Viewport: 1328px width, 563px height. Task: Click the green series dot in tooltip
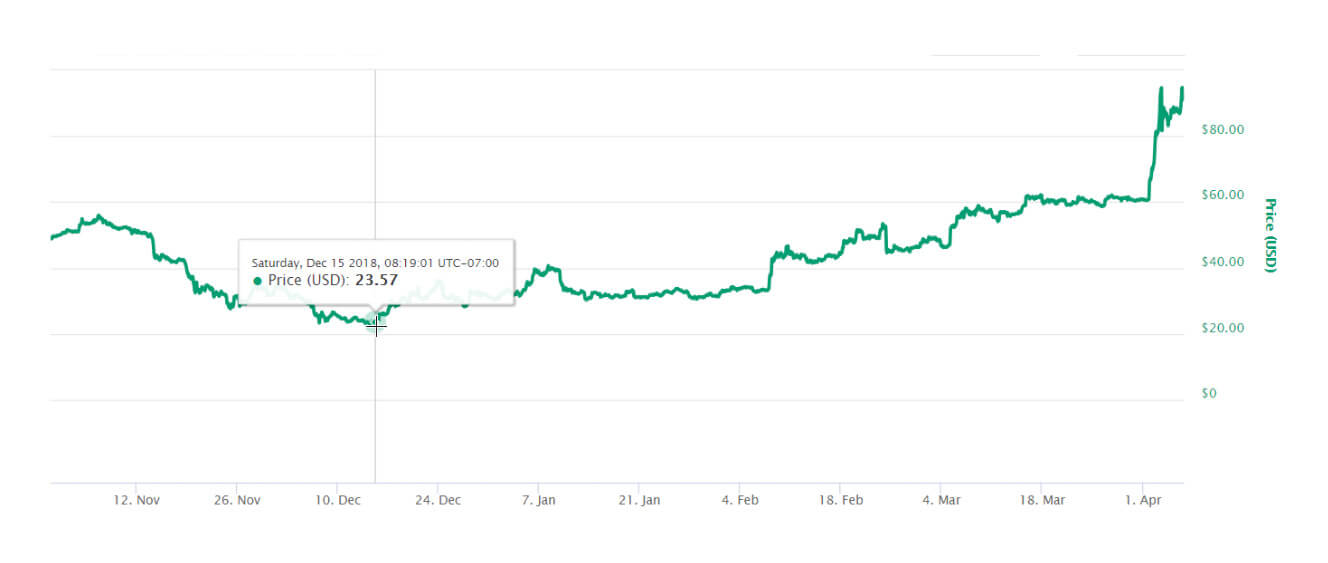pyautogui.click(x=258, y=281)
